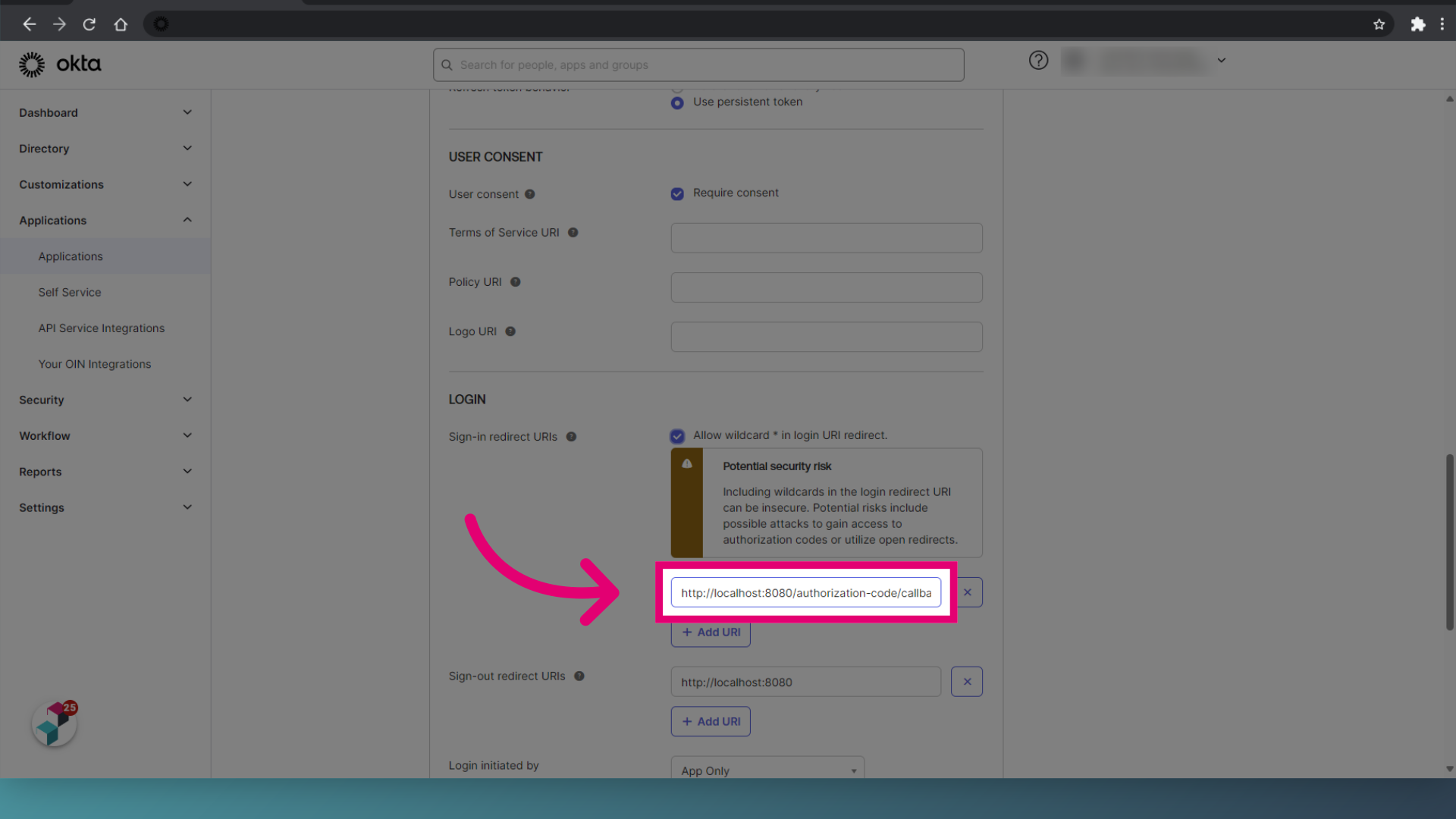Toggle the Require consent checkbox
Screen dimensions: 1456x819
(677, 194)
